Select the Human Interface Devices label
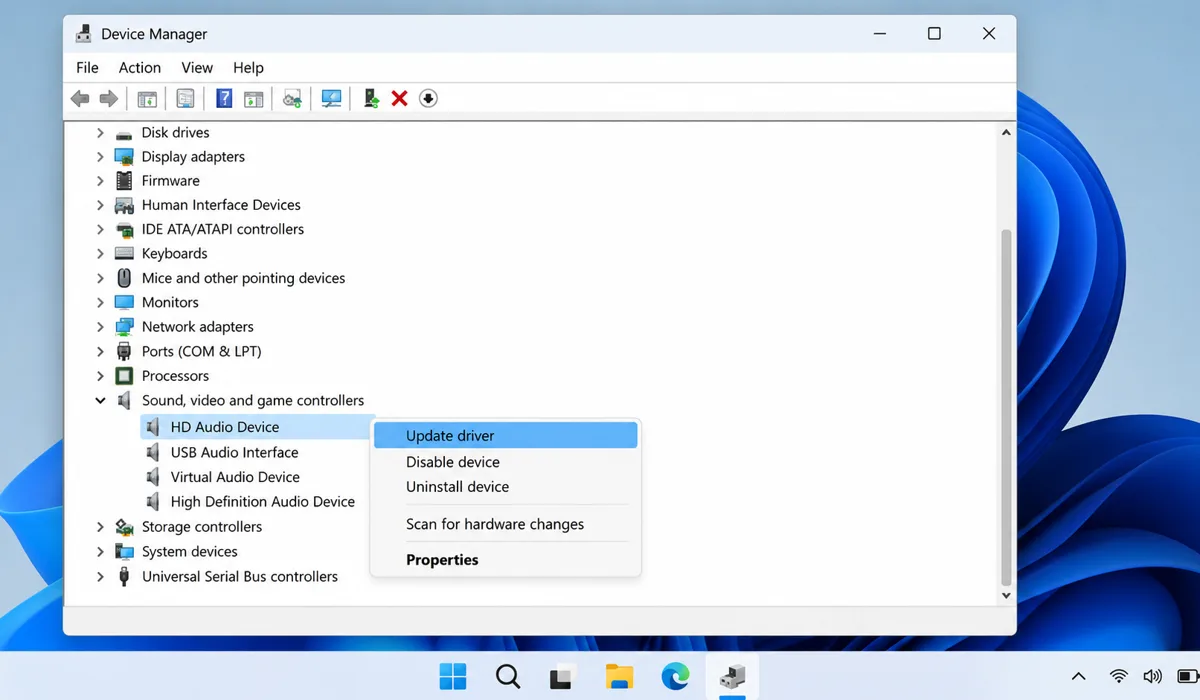 [221, 205]
